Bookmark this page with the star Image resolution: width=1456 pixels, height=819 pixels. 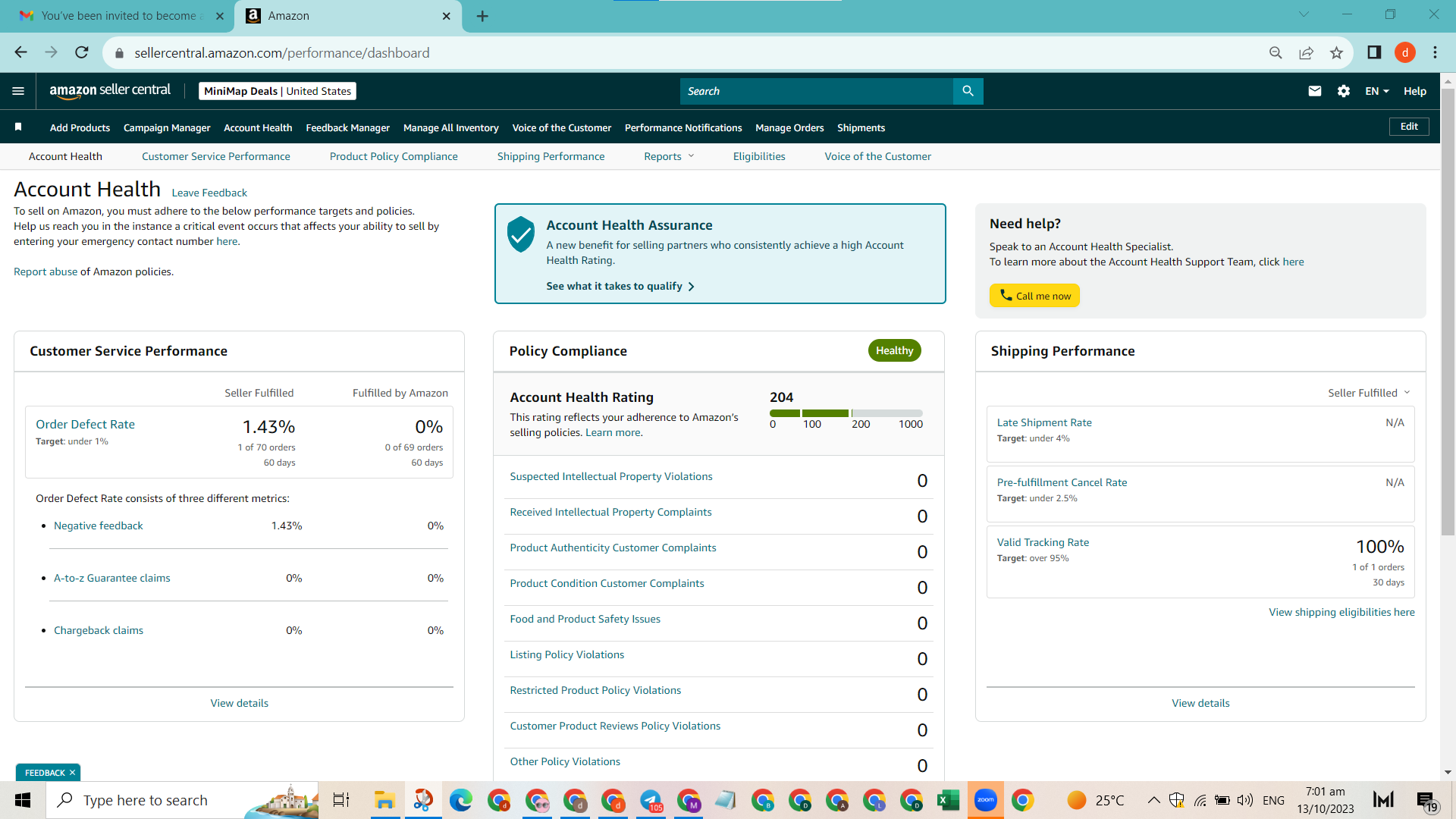pos(1336,52)
